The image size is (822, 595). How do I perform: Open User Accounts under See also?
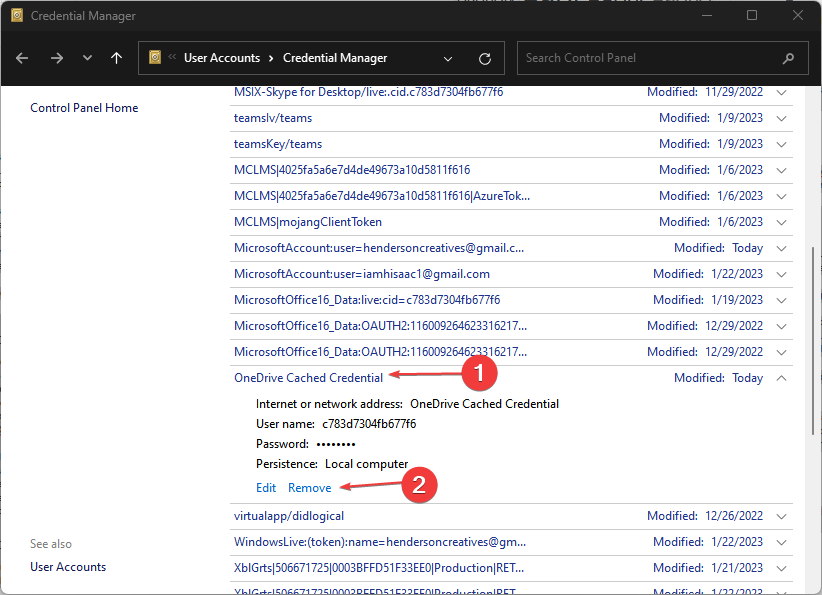[x=68, y=567]
